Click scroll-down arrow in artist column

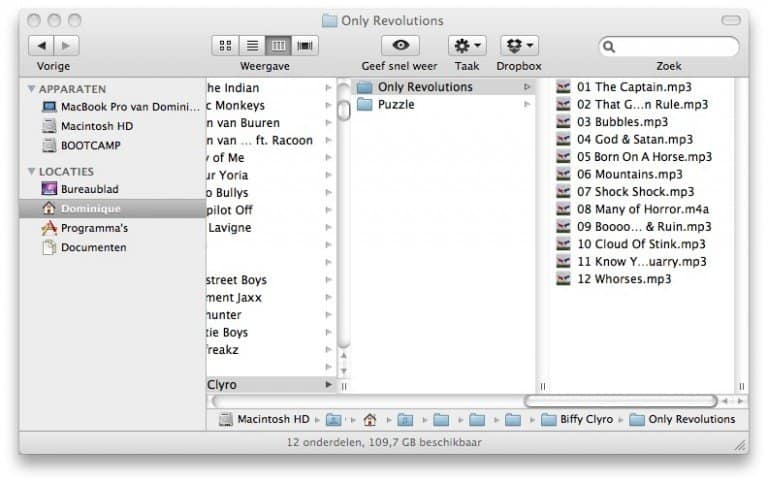click(x=344, y=371)
